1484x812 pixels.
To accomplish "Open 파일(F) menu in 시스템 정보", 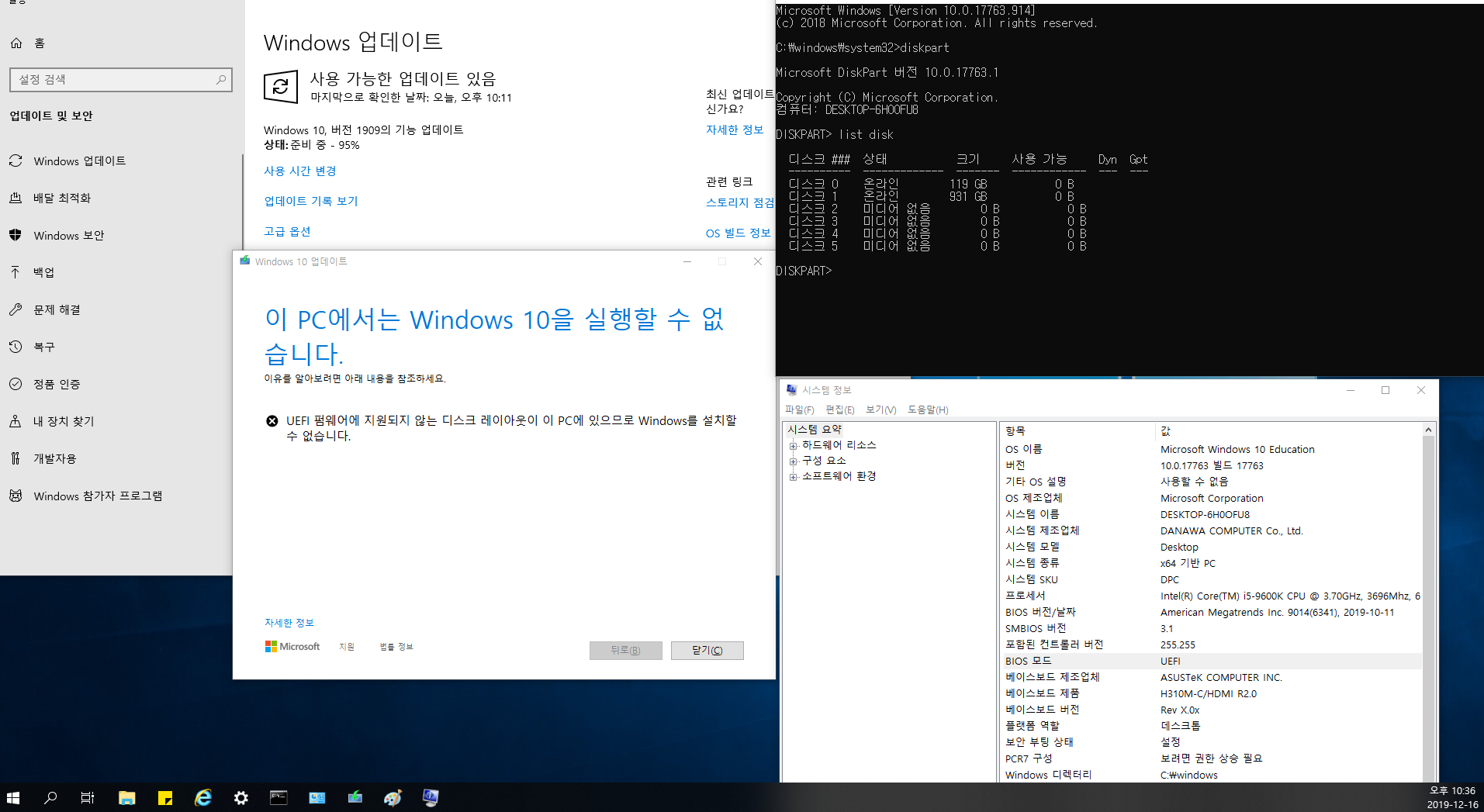I will point(800,410).
